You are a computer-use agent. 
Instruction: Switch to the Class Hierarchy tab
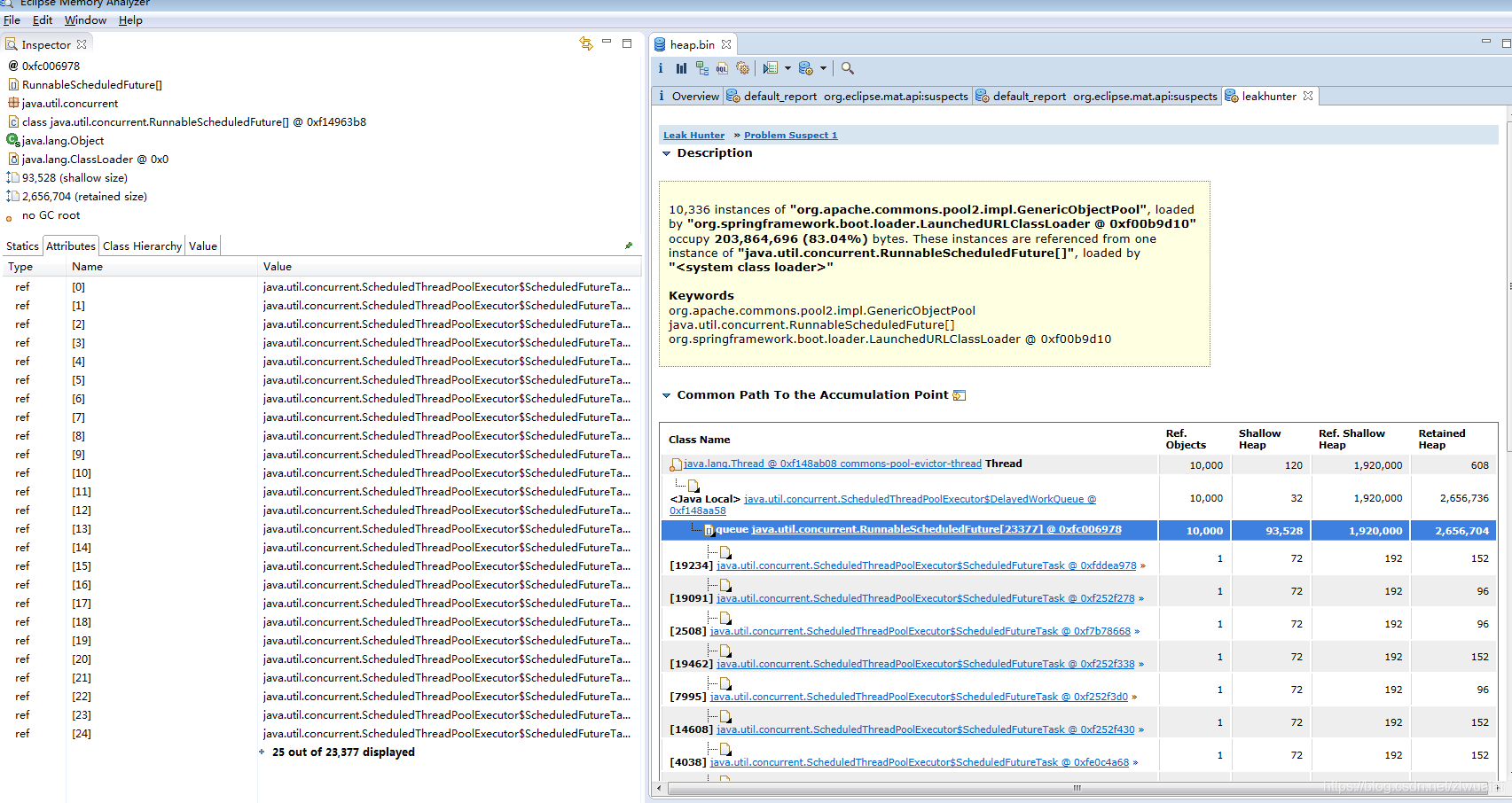pos(142,246)
